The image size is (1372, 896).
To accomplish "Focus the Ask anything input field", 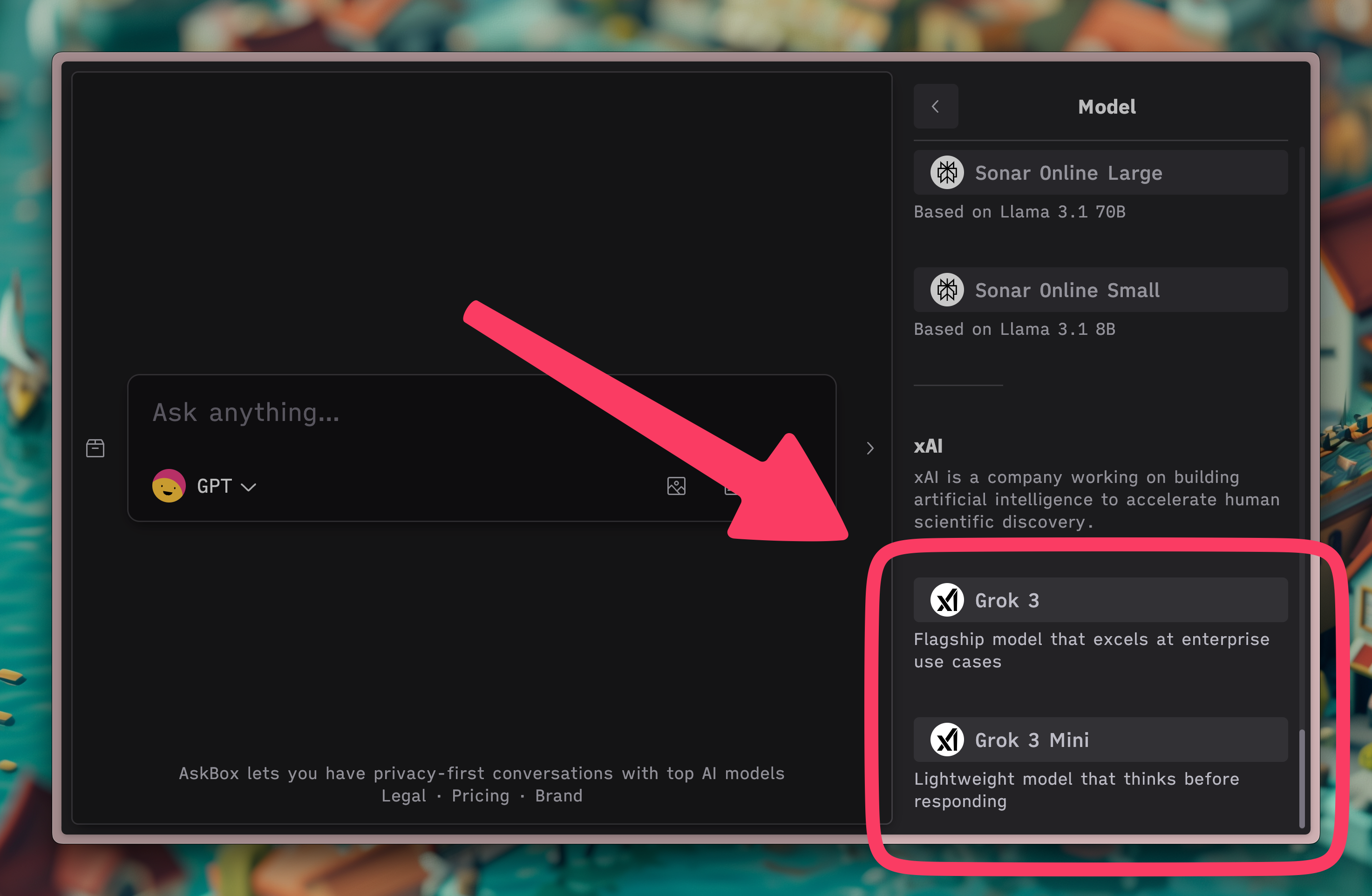I will [482, 413].
